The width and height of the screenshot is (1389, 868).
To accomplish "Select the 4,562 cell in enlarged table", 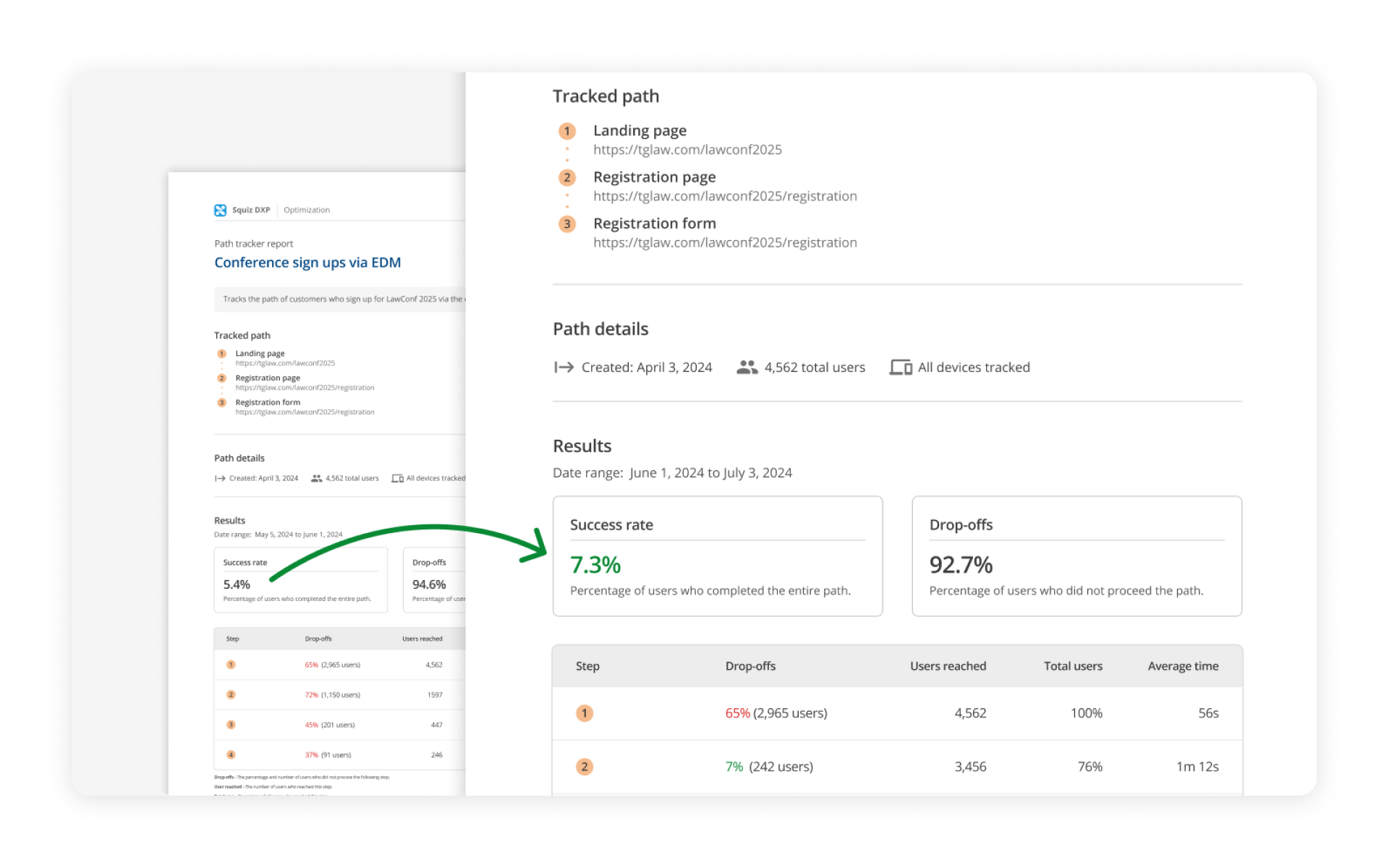I will pos(970,713).
